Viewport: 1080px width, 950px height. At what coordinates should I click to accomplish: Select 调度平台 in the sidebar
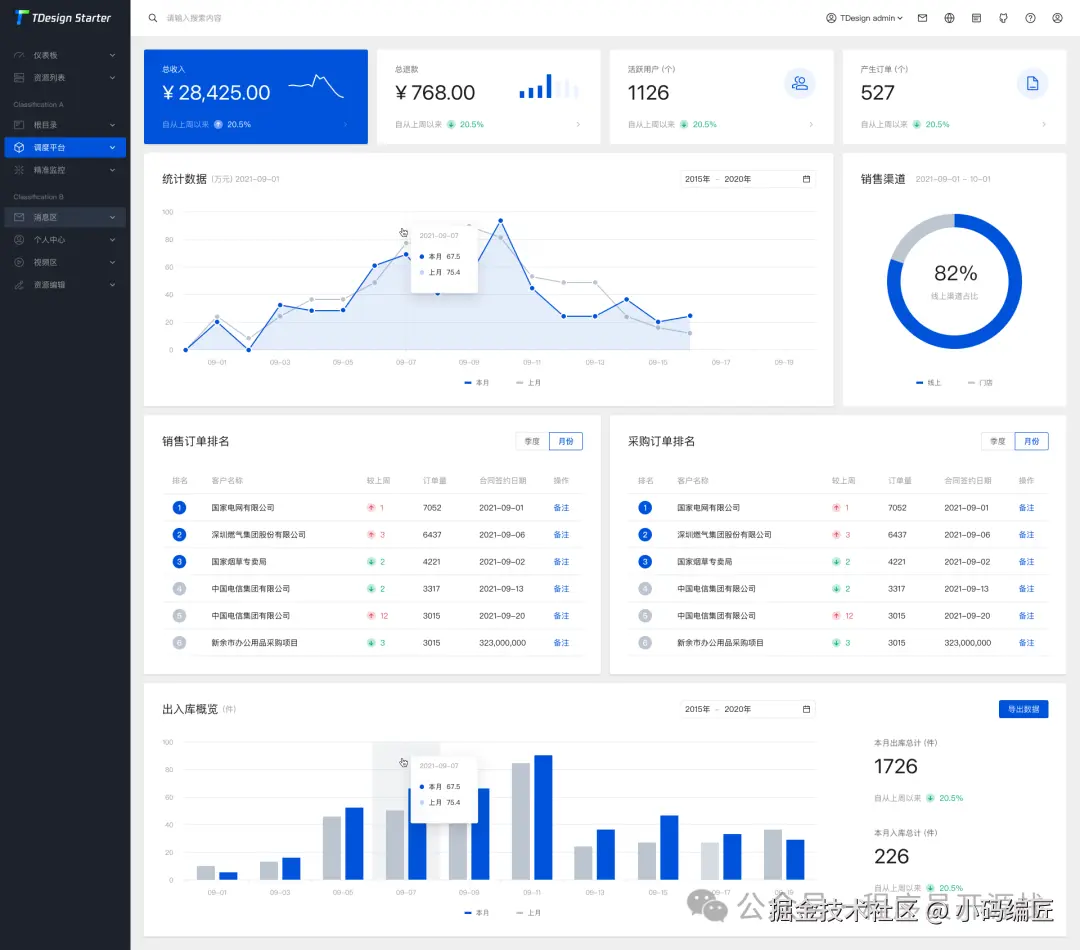[x=65, y=147]
